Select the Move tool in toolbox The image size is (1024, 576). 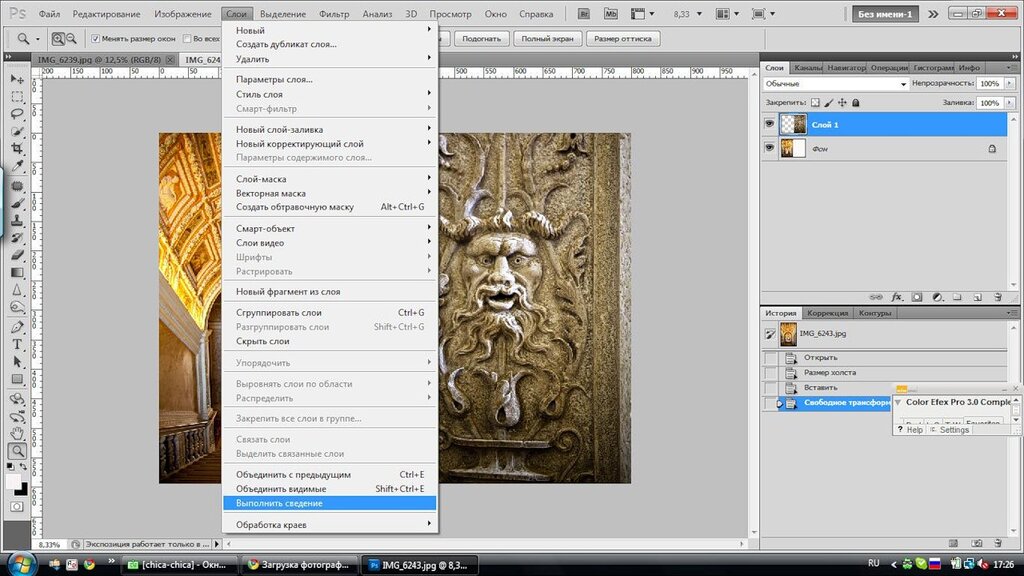[17, 79]
